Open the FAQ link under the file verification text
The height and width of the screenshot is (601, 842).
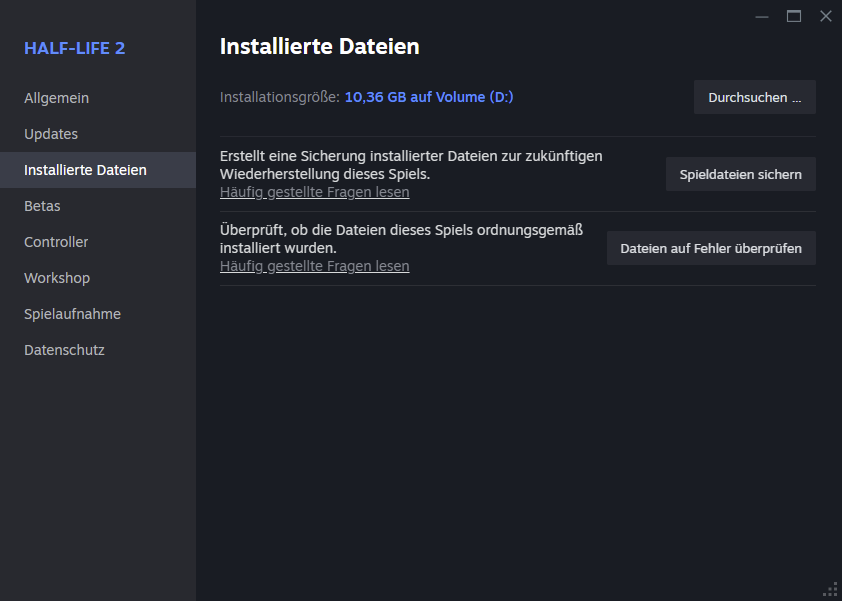click(x=314, y=266)
